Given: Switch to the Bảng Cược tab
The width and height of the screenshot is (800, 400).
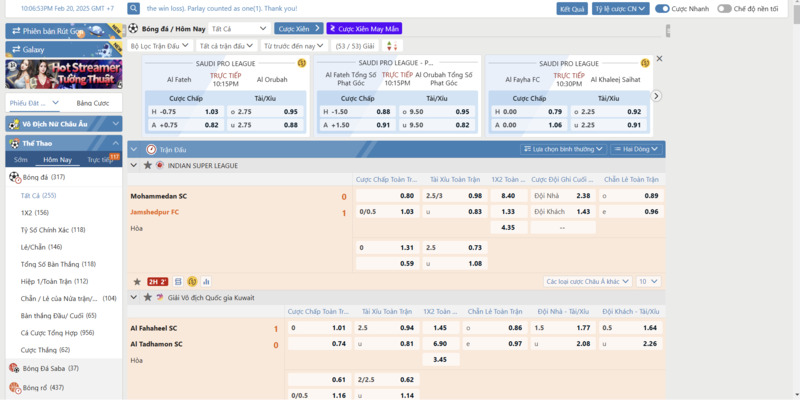Looking at the screenshot, I should [x=93, y=103].
